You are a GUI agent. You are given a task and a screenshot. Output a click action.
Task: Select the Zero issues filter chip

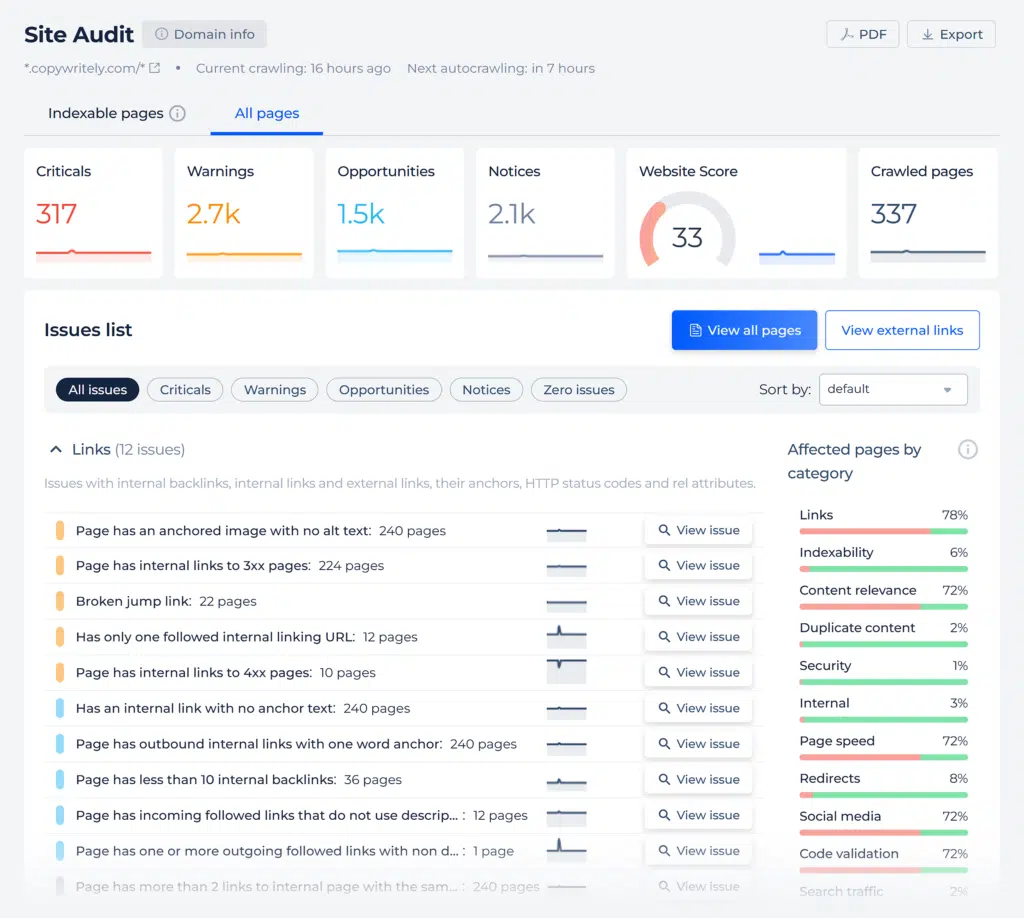click(x=579, y=390)
